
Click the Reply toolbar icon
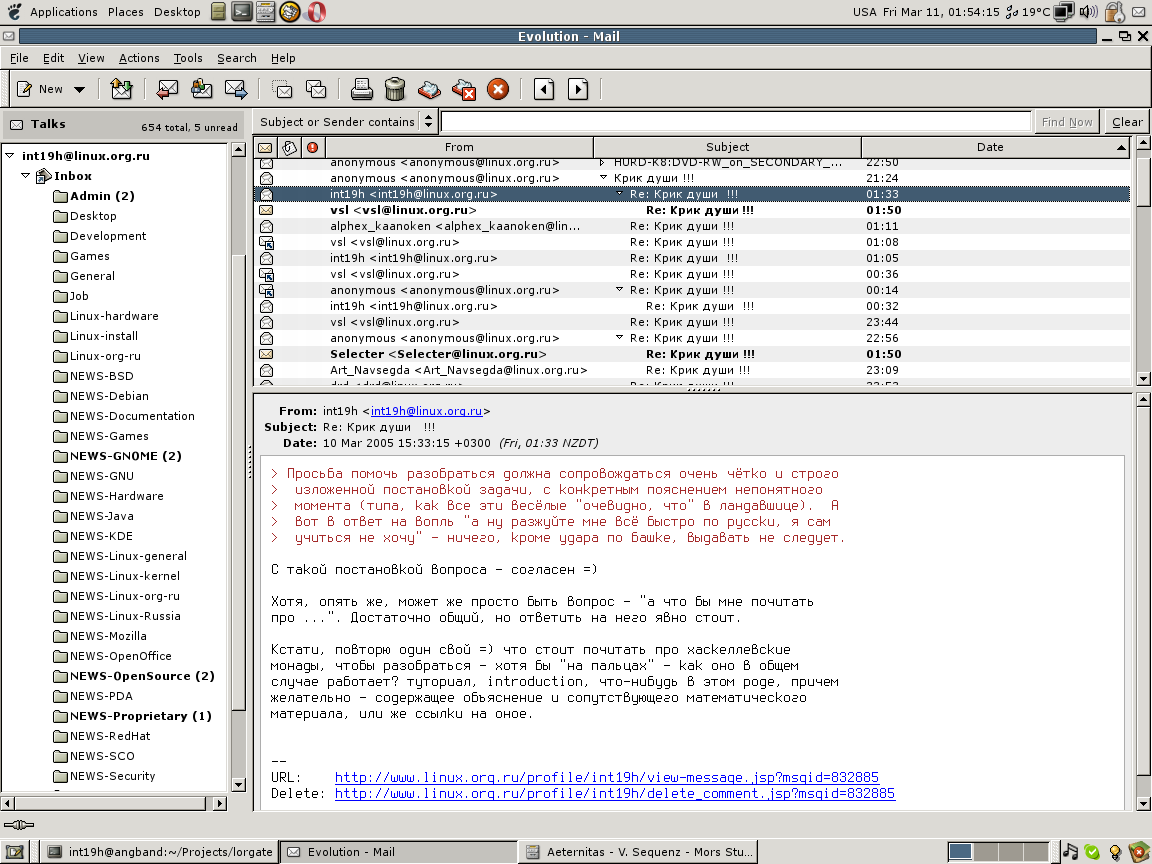pos(168,90)
